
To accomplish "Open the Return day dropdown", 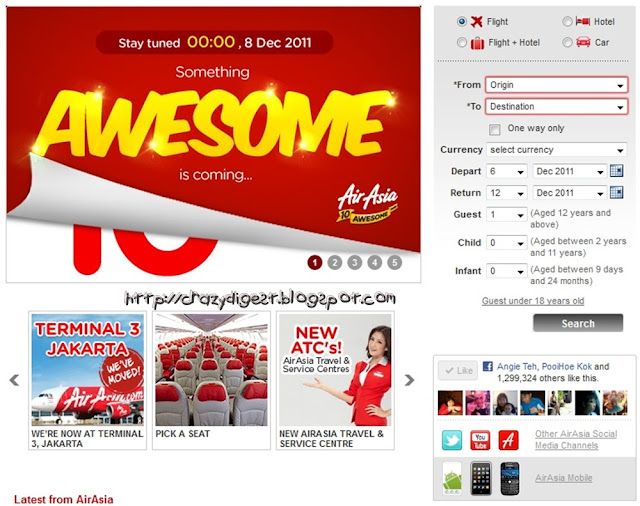I will click(507, 193).
